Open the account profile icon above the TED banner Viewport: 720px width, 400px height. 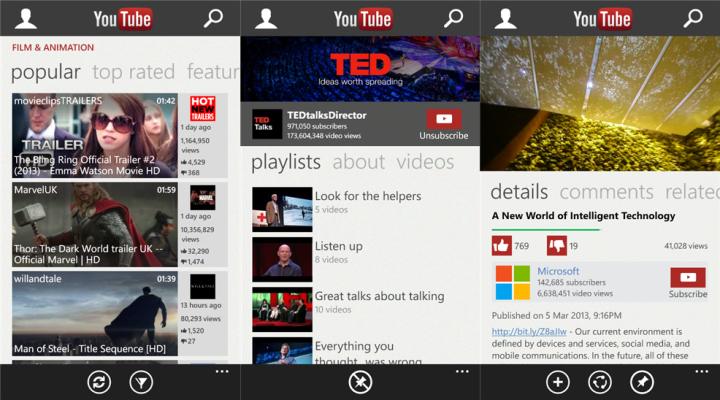click(266, 18)
